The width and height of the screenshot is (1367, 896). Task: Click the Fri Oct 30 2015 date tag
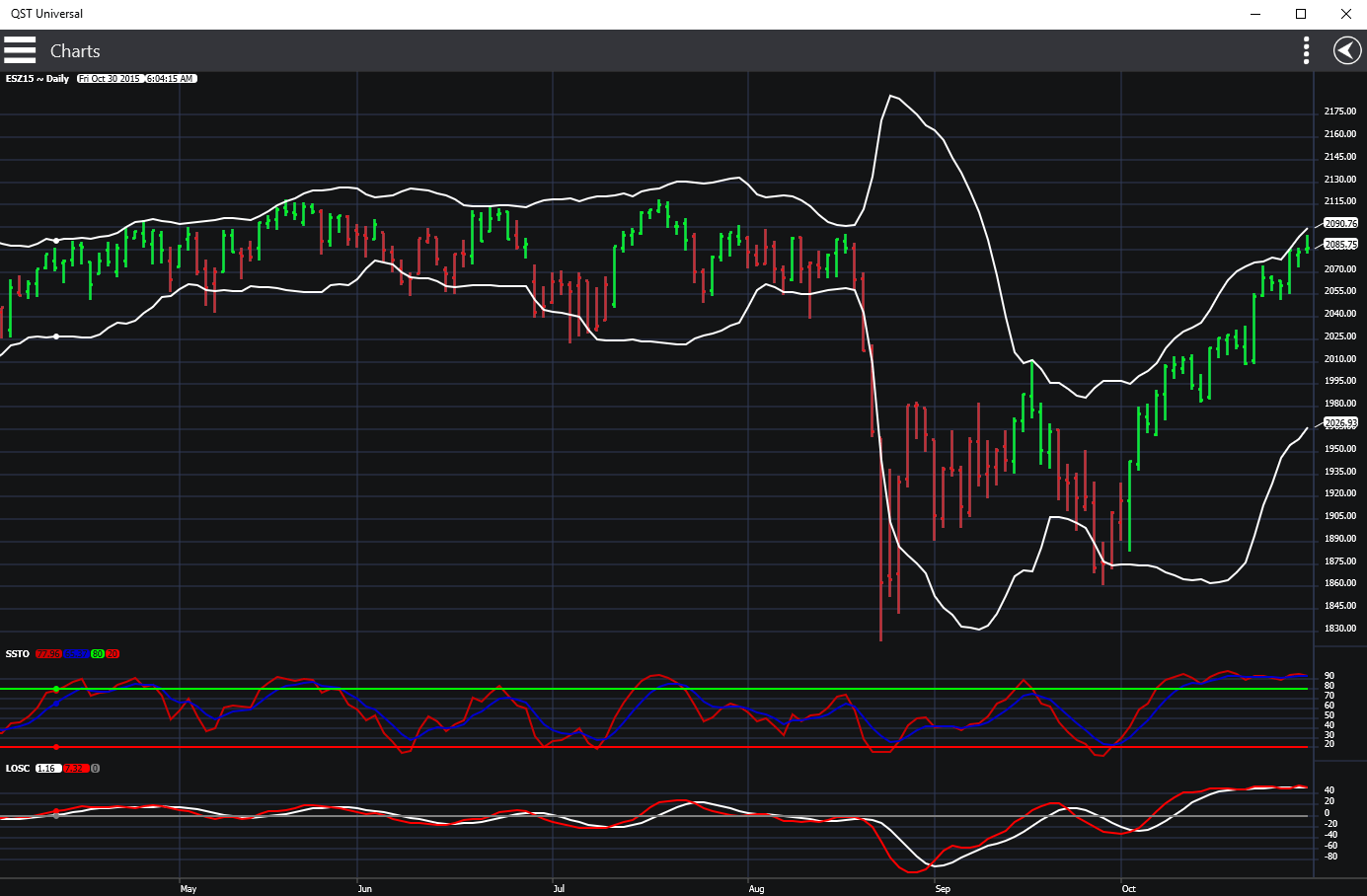click(x=110, y=79)
